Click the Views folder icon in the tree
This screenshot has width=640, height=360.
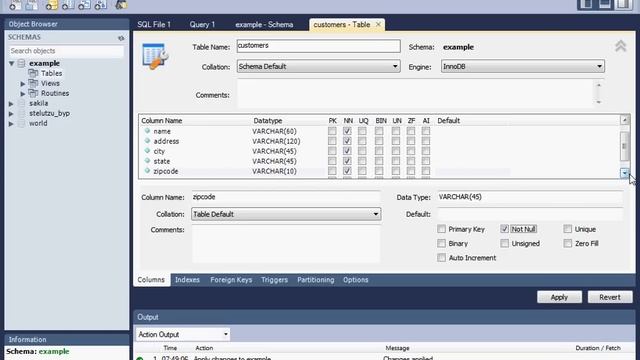(x=33, y=83)
